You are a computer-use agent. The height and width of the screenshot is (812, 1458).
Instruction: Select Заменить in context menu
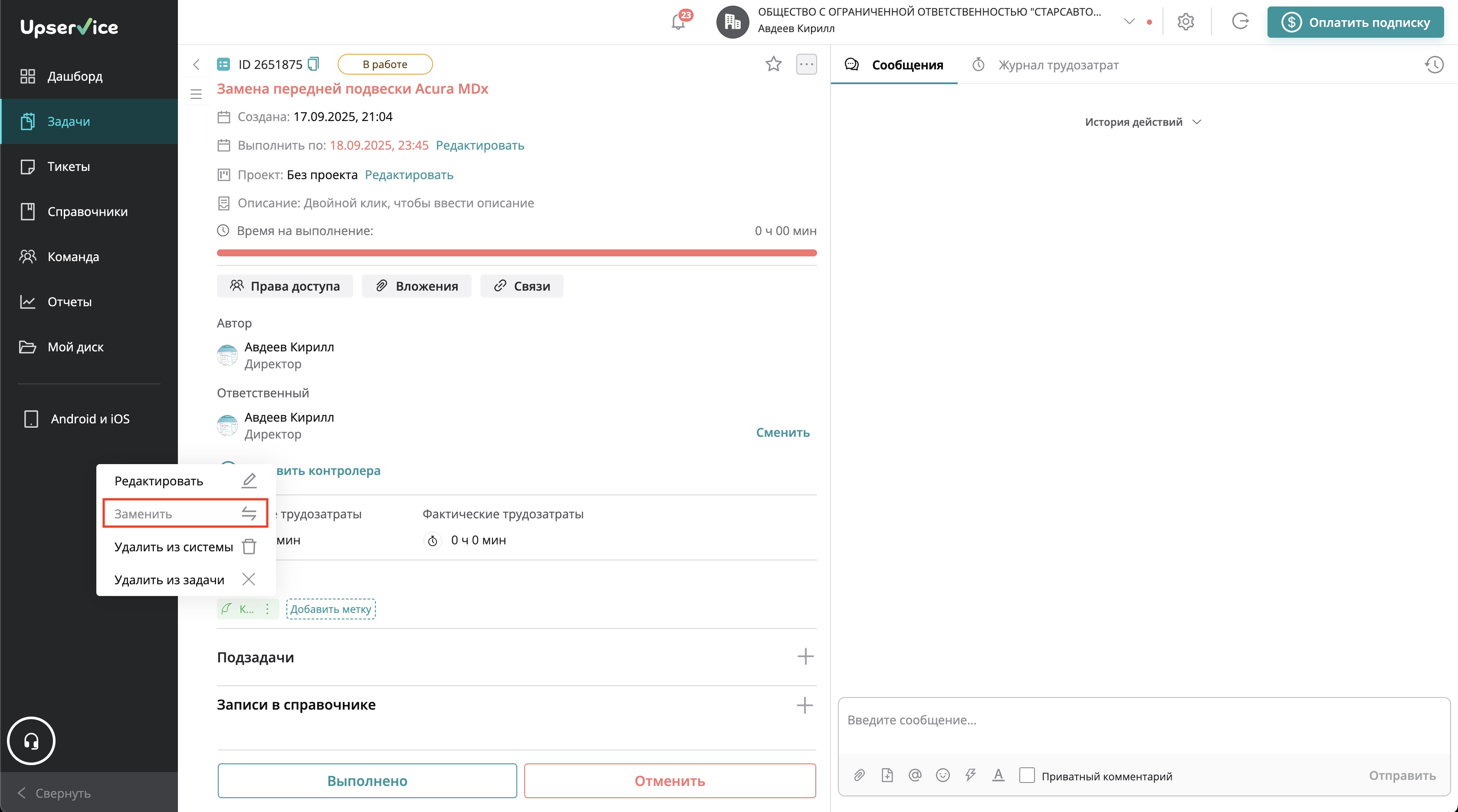click(186, 514)
